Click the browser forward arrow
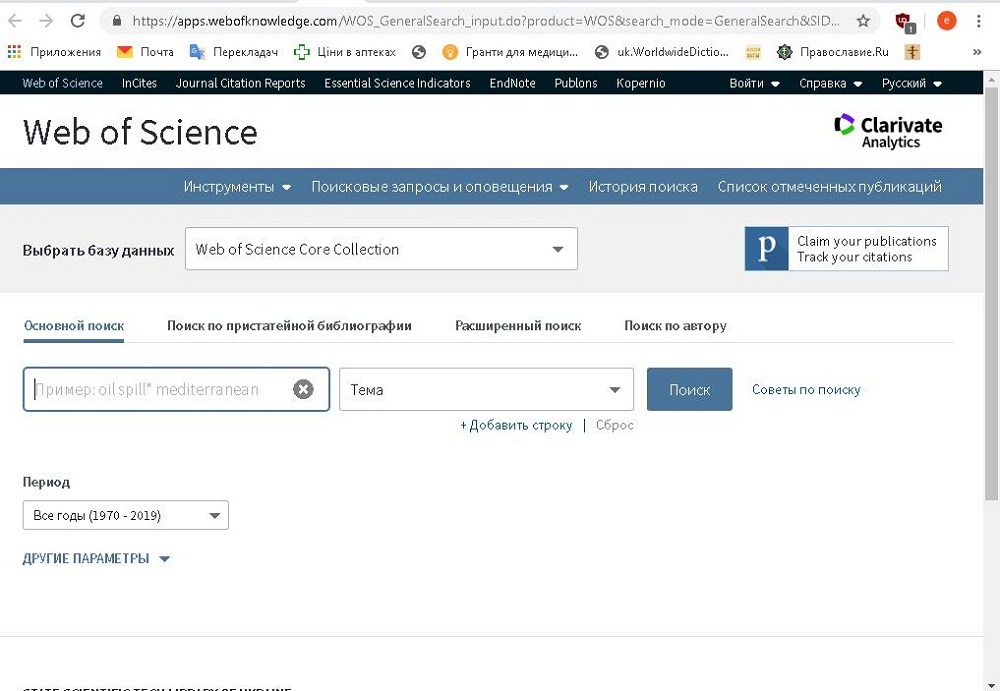The image size is (1000, 691). pos(46,21)
